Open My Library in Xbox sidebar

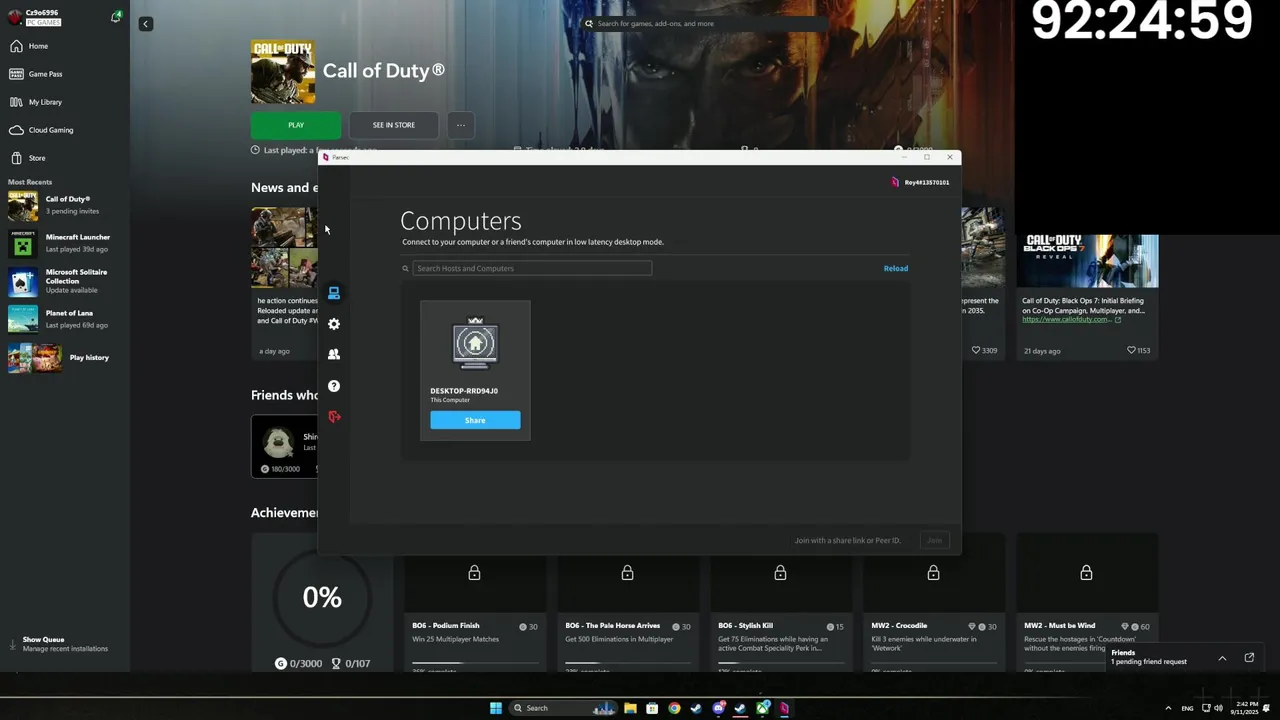[x=45, y=102]
